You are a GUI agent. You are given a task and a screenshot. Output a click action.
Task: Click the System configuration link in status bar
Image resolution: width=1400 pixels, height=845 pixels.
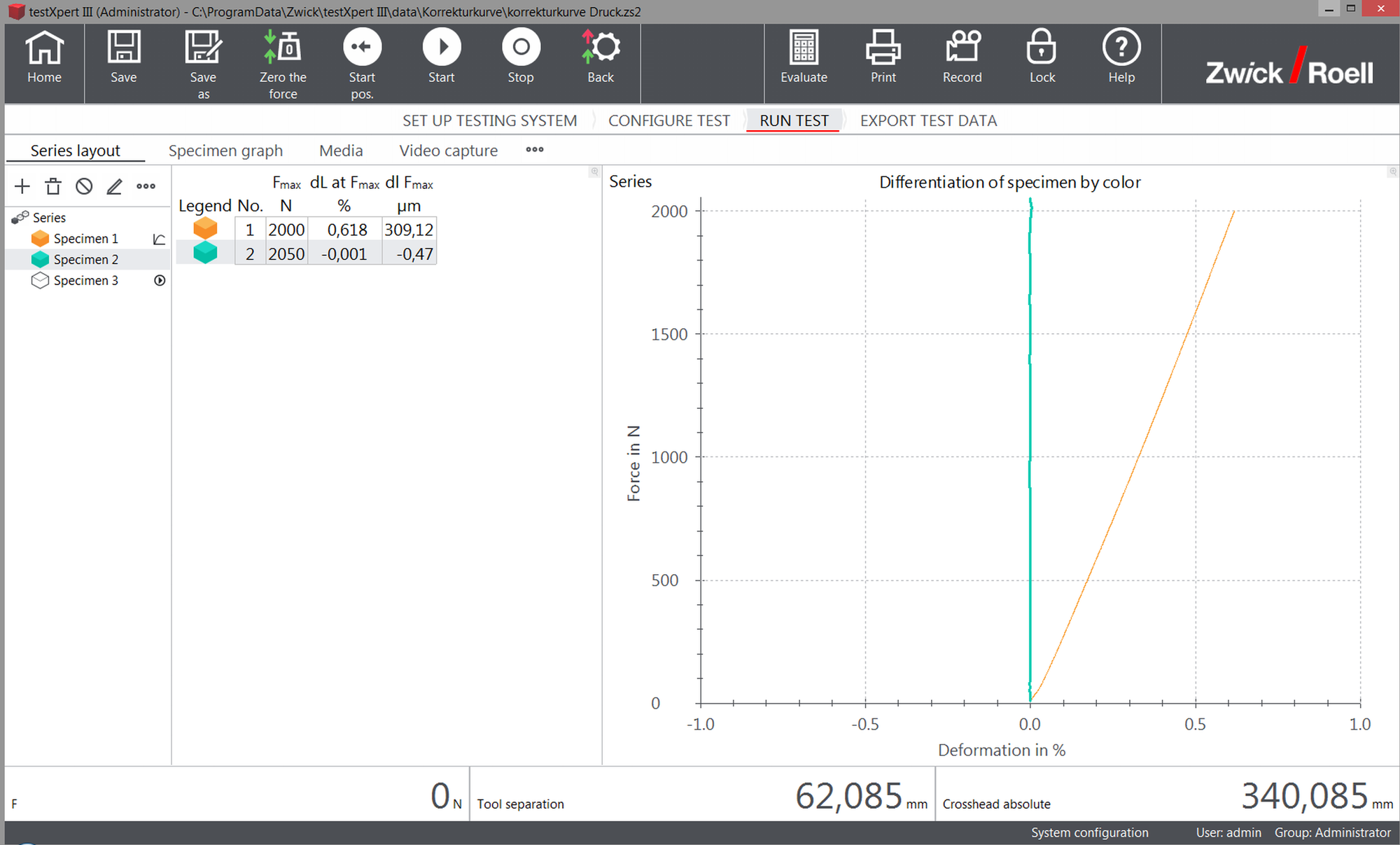click(x=1089, y=832)
